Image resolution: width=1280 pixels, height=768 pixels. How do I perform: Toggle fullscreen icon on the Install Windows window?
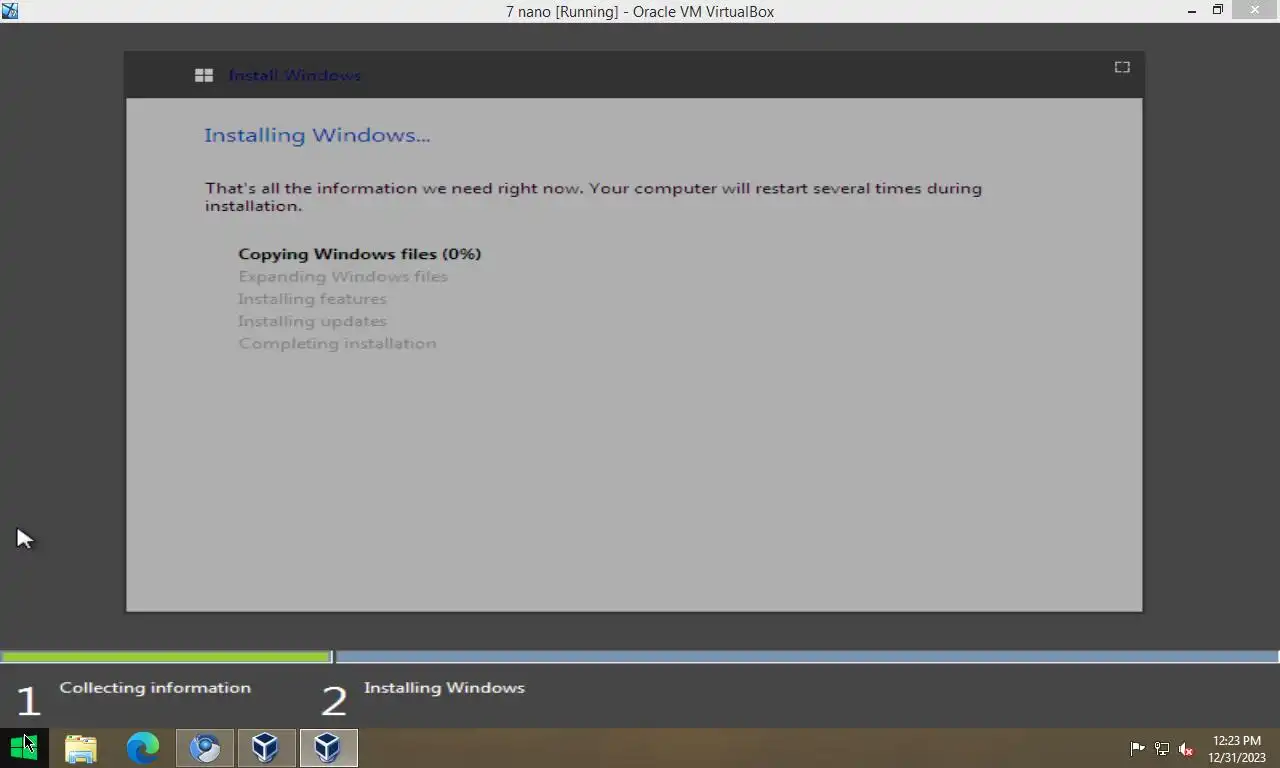tap(1122, 67)
